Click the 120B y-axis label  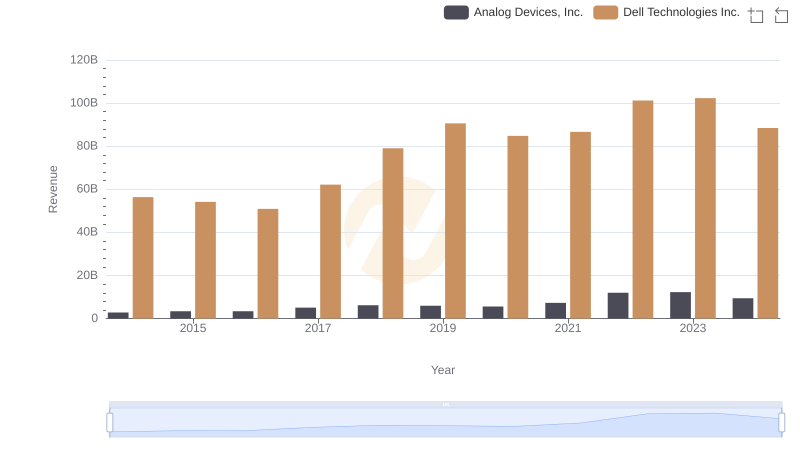pyautogui.click(x=84, y=60)
